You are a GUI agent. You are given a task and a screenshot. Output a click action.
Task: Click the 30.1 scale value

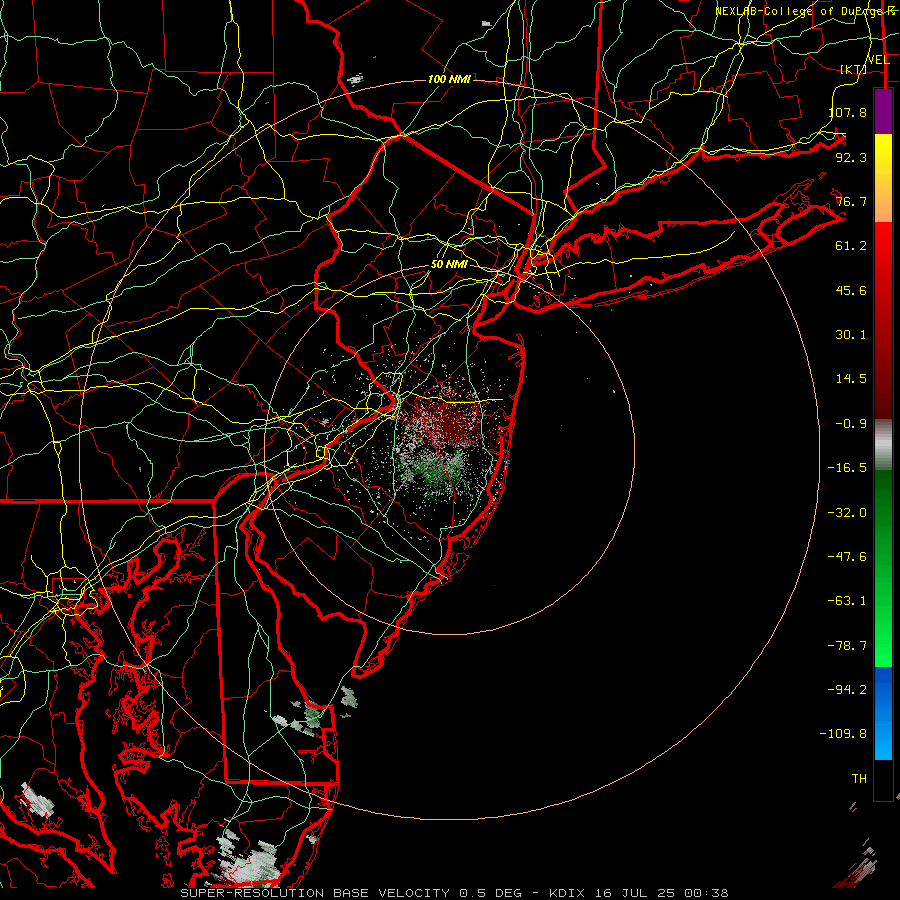click(x=851, y=335)
